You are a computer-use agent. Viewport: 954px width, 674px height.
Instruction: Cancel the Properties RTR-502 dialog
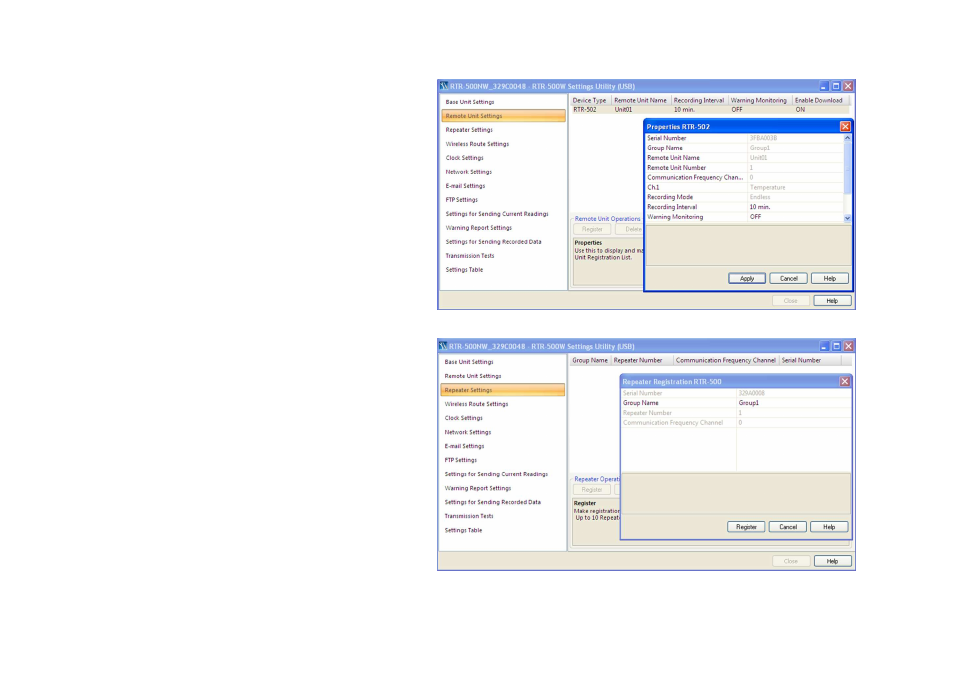coord(789,279)
